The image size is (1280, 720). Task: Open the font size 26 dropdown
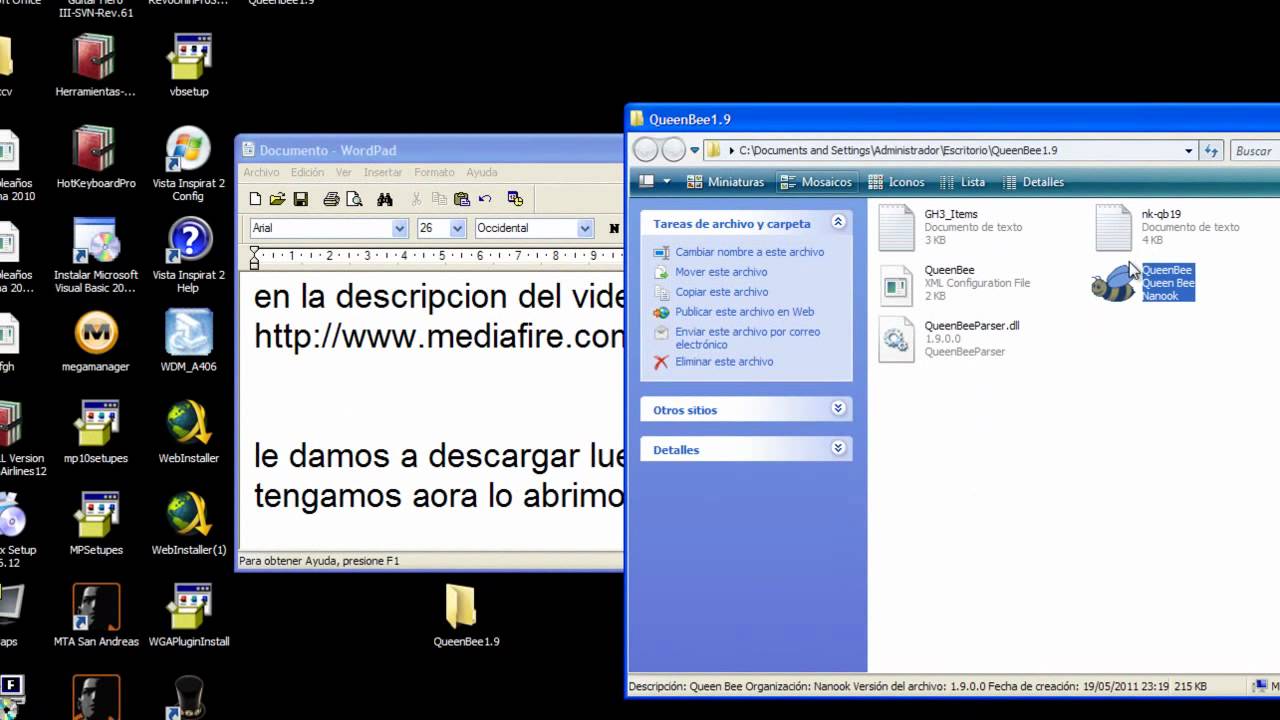pos(458,228)
